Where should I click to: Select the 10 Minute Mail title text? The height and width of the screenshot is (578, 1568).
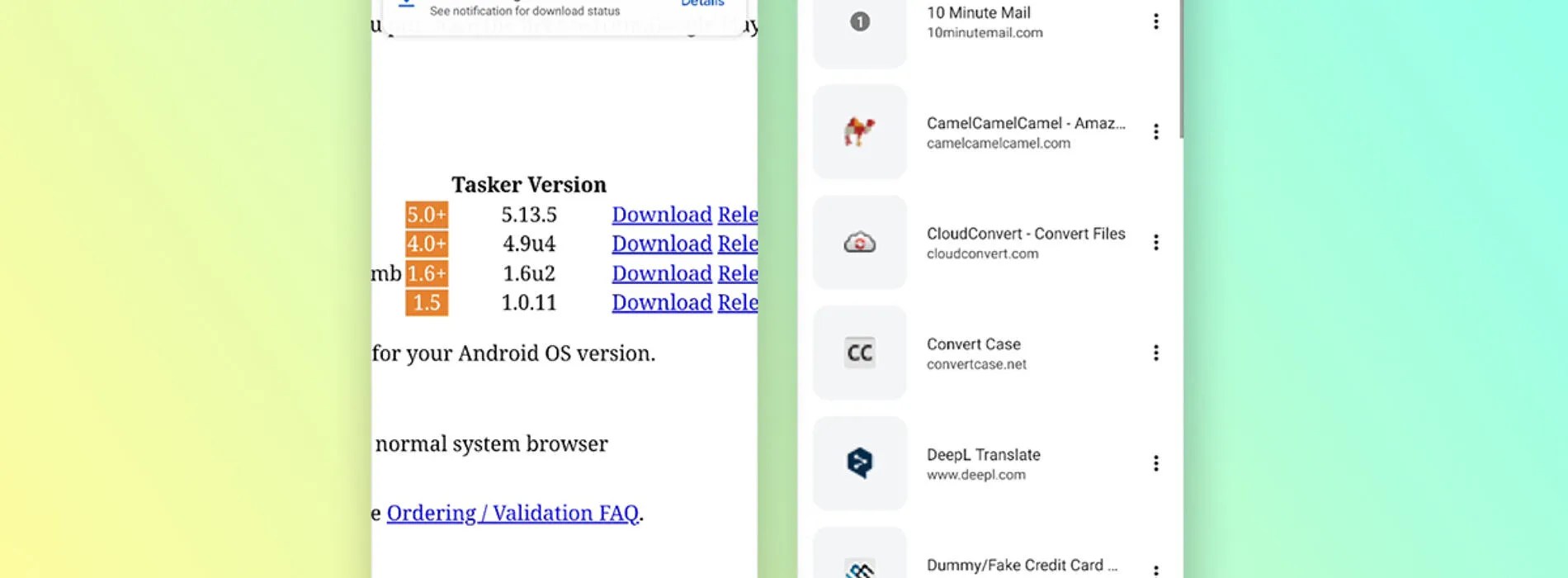tap(978, 13)
